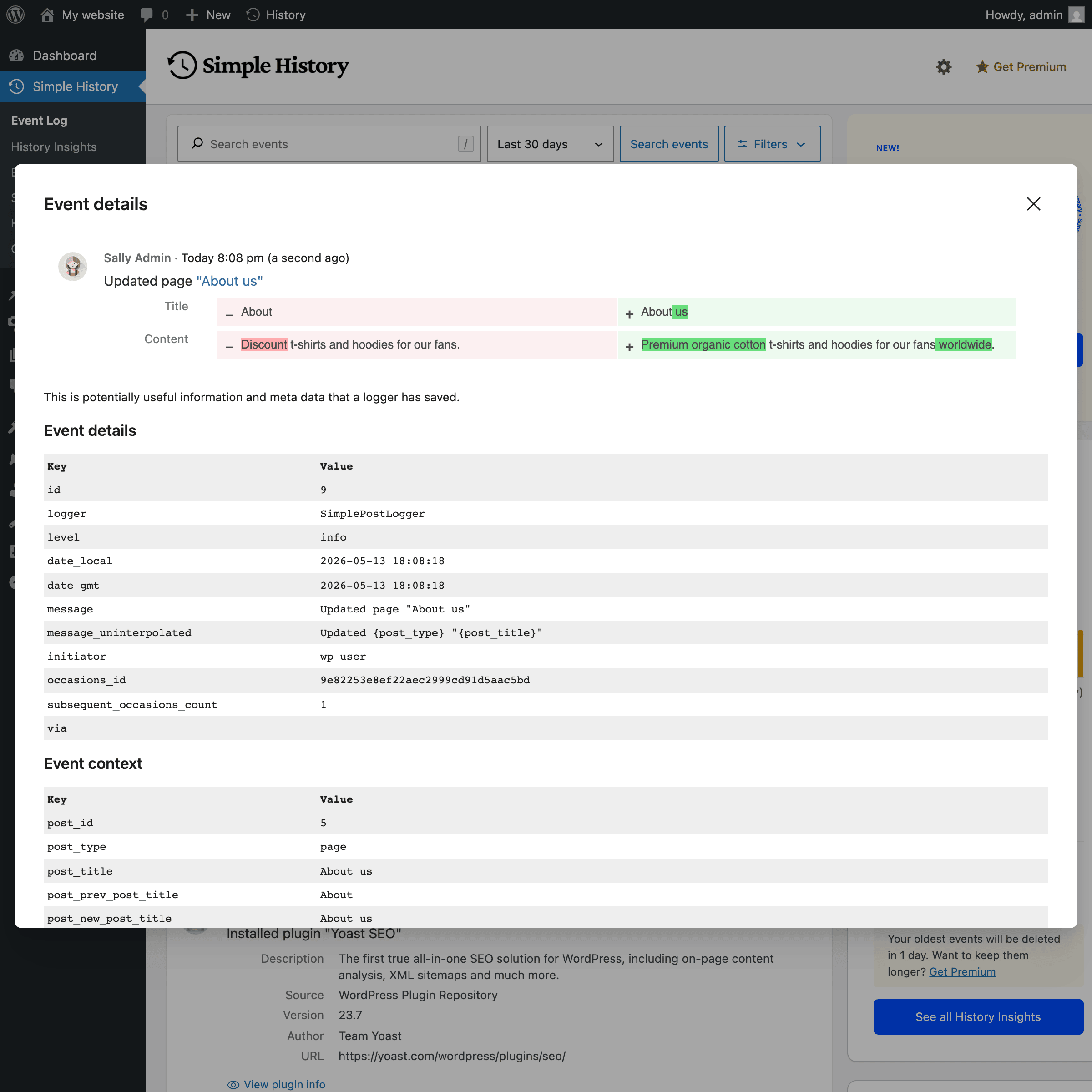The width and height of the screenshot is (1092, 1092).
Task: Click the added "Premium organic cotton" highlight
Action: (703, 344)
